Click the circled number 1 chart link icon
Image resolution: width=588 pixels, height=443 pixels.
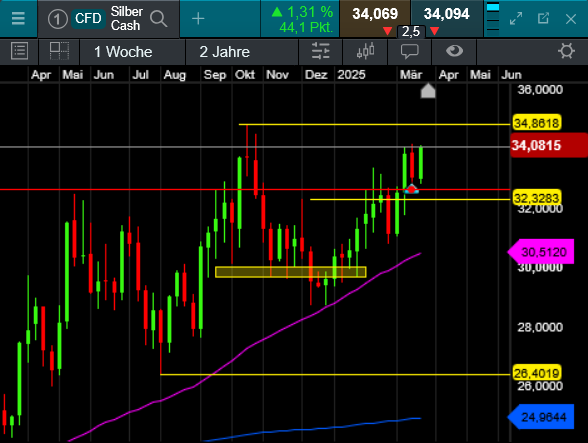57,19
